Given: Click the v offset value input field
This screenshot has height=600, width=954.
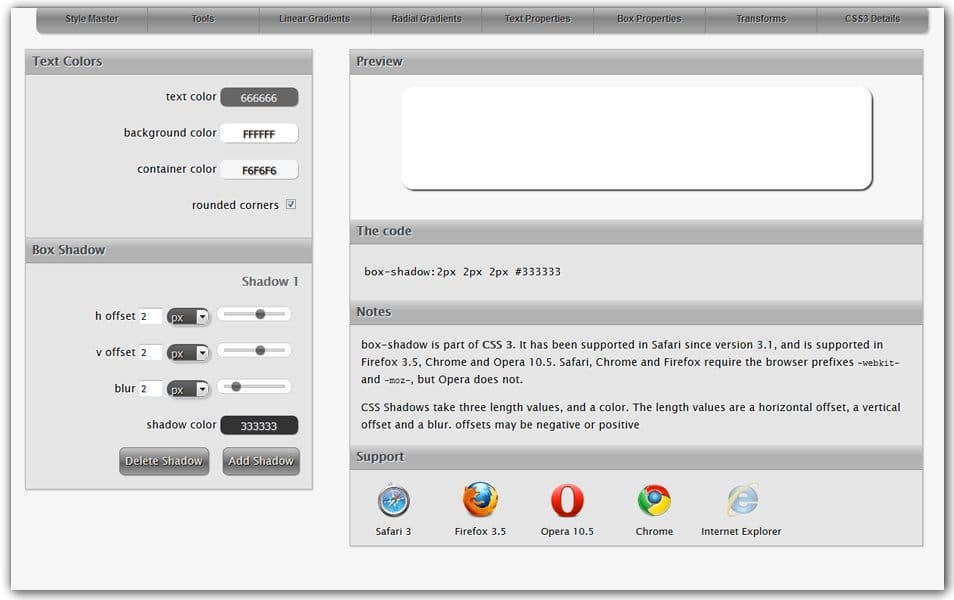Looking at the screenshot, I should click(x=150, y=353).
